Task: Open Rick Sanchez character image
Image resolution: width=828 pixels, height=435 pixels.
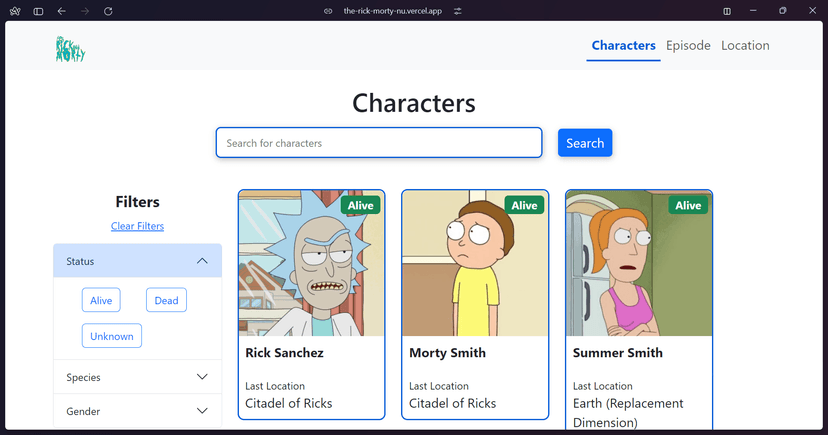Action: point(312,263)
